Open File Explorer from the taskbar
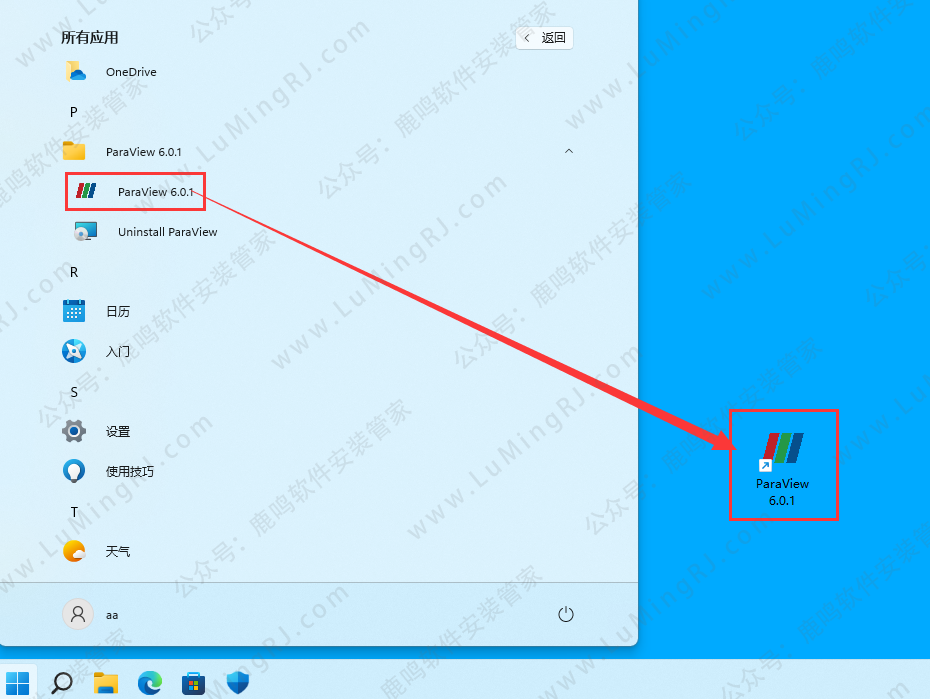930x699 pixels. [x=106, y=683]
